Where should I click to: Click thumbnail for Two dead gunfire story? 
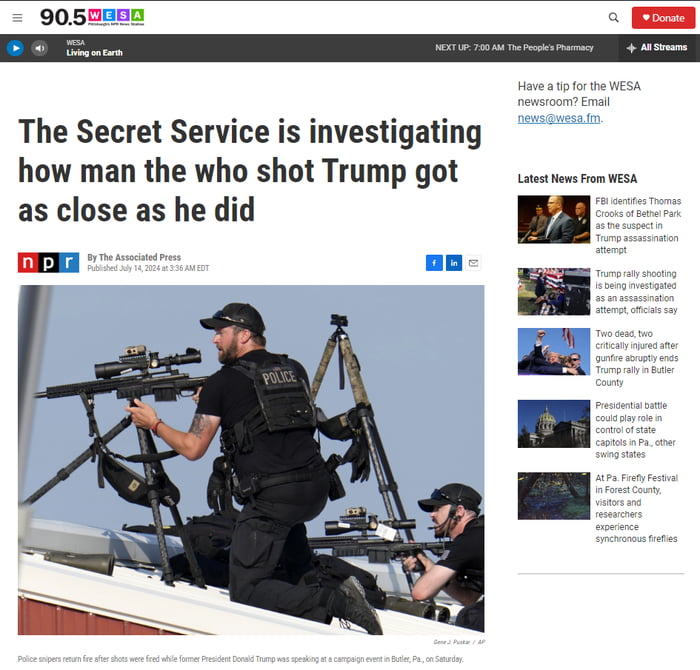coord(554,352)
